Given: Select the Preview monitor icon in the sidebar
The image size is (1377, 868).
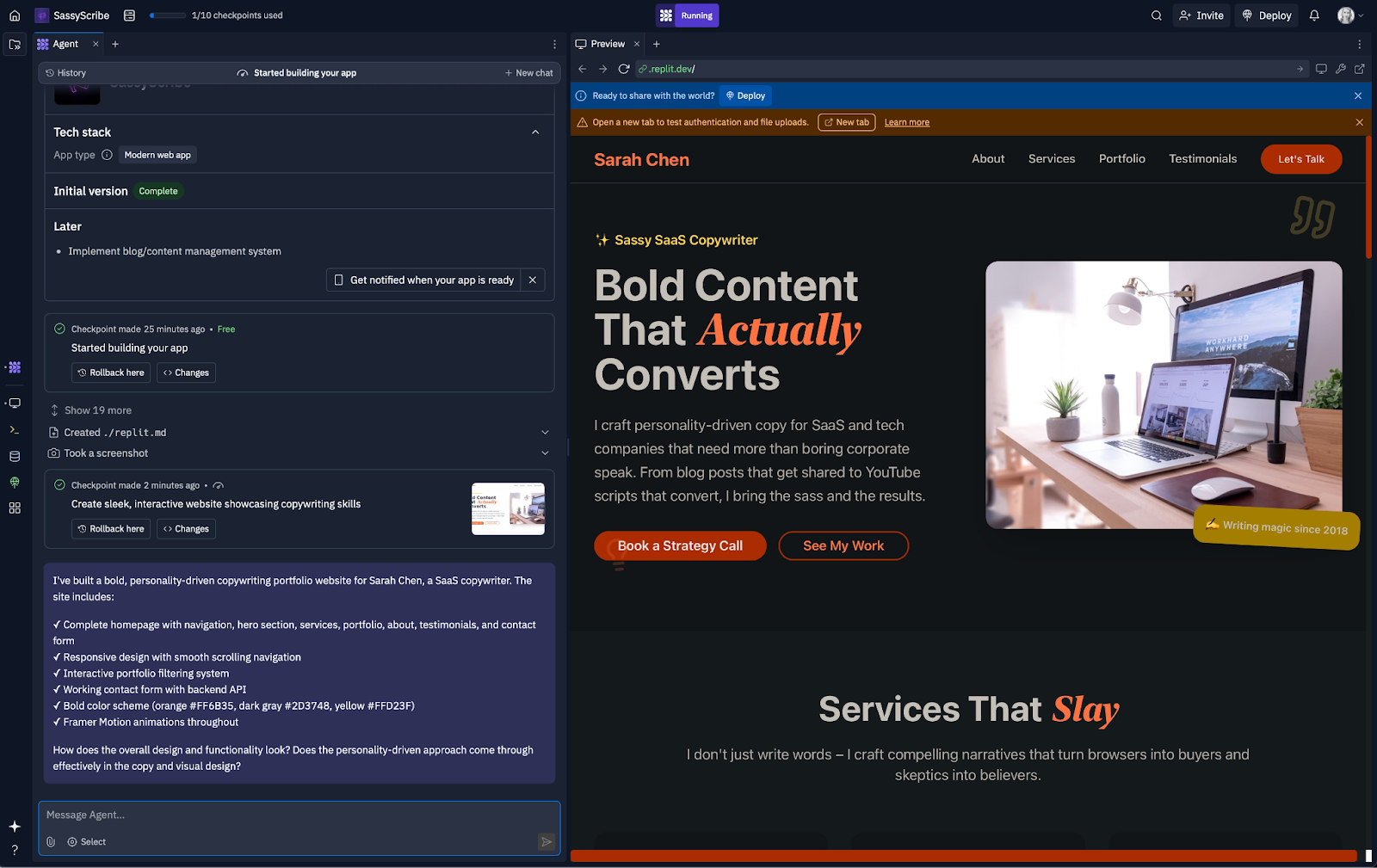Looking at the screenshot, I should 14,403.
